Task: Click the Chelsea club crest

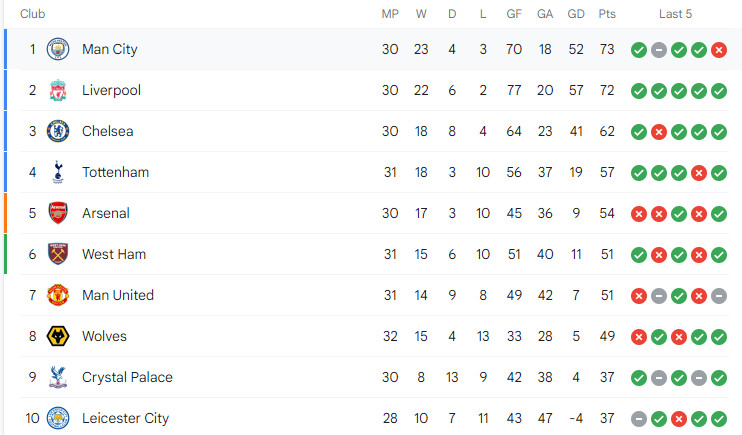Action: (57, 131)
